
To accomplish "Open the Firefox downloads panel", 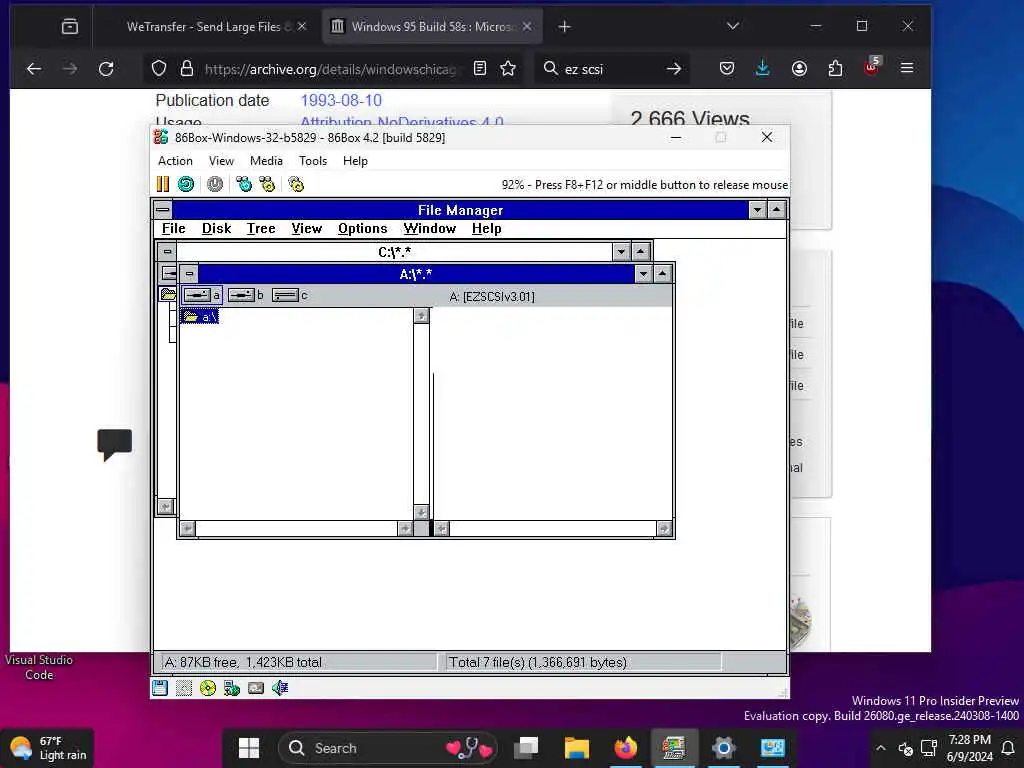I will (762, 69).
